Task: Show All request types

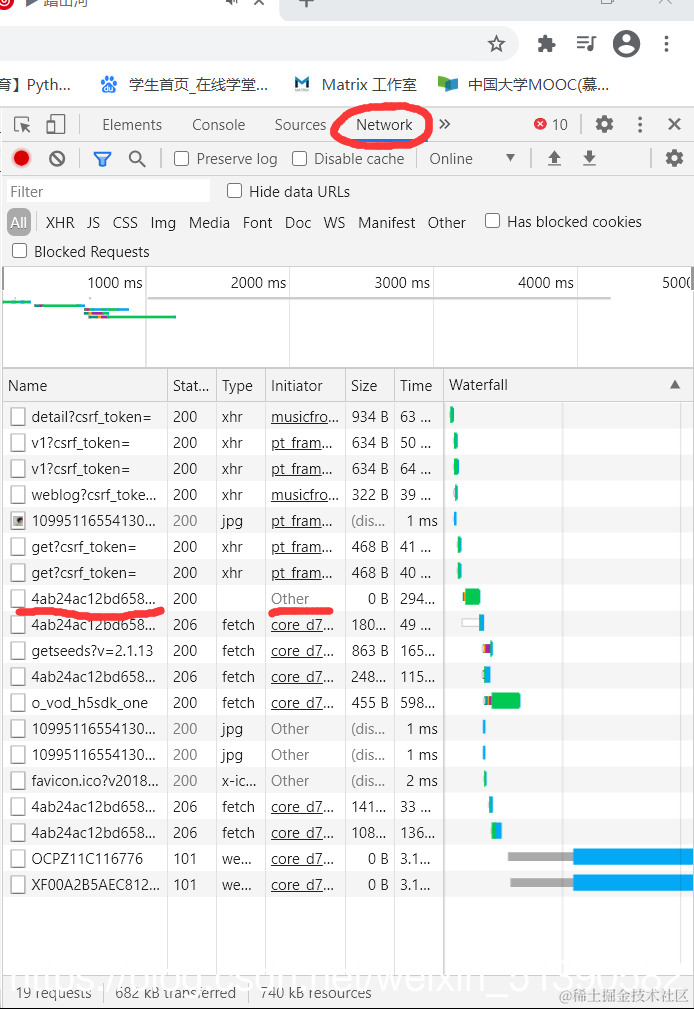Action: click(19, 223)
